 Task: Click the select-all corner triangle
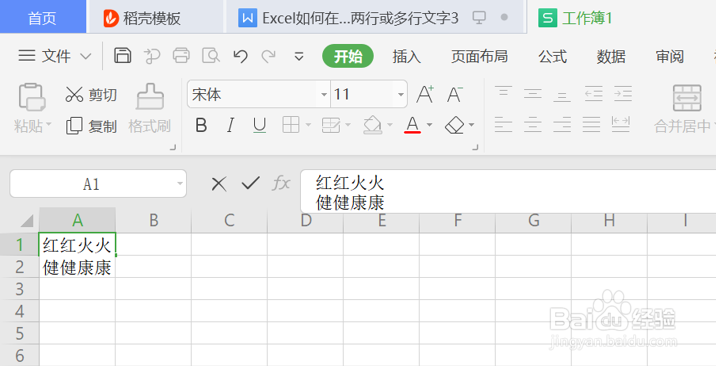click(x=27, y=221)
